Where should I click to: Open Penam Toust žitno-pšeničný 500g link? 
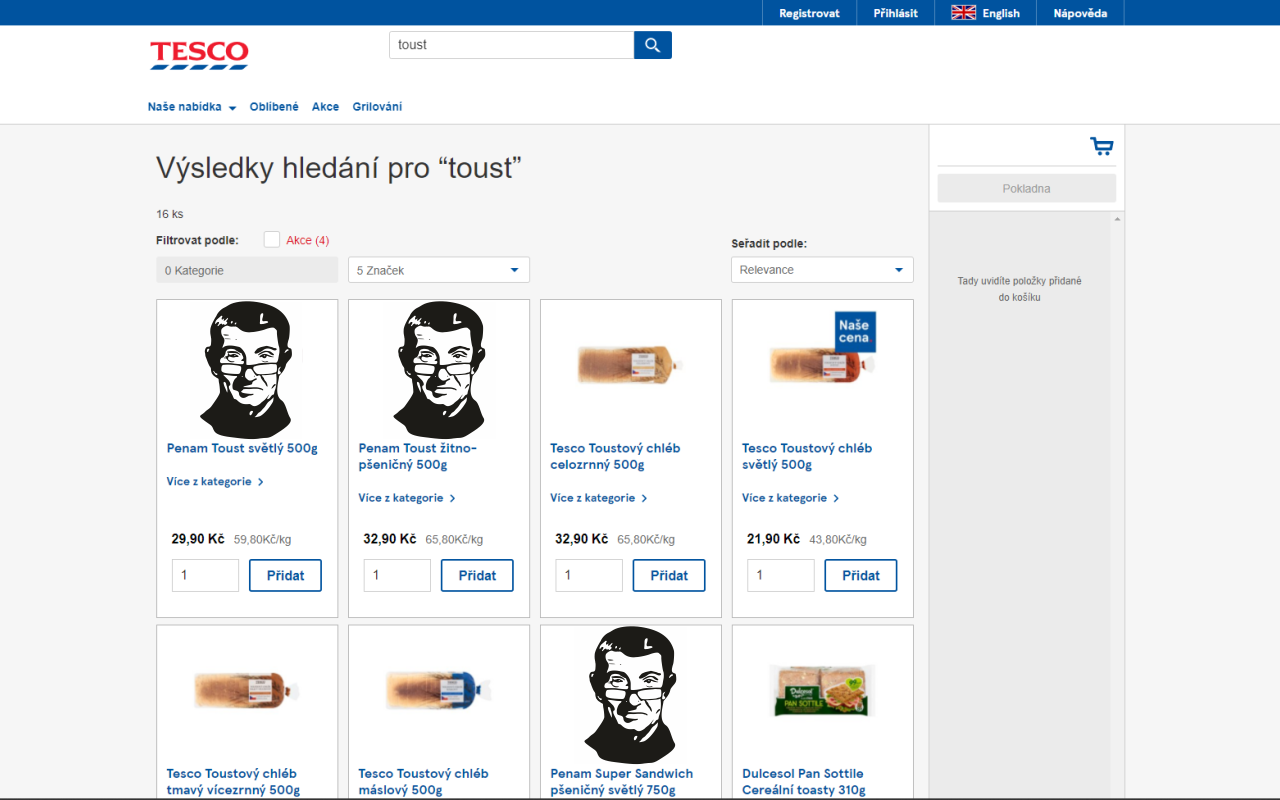(418, 456)
